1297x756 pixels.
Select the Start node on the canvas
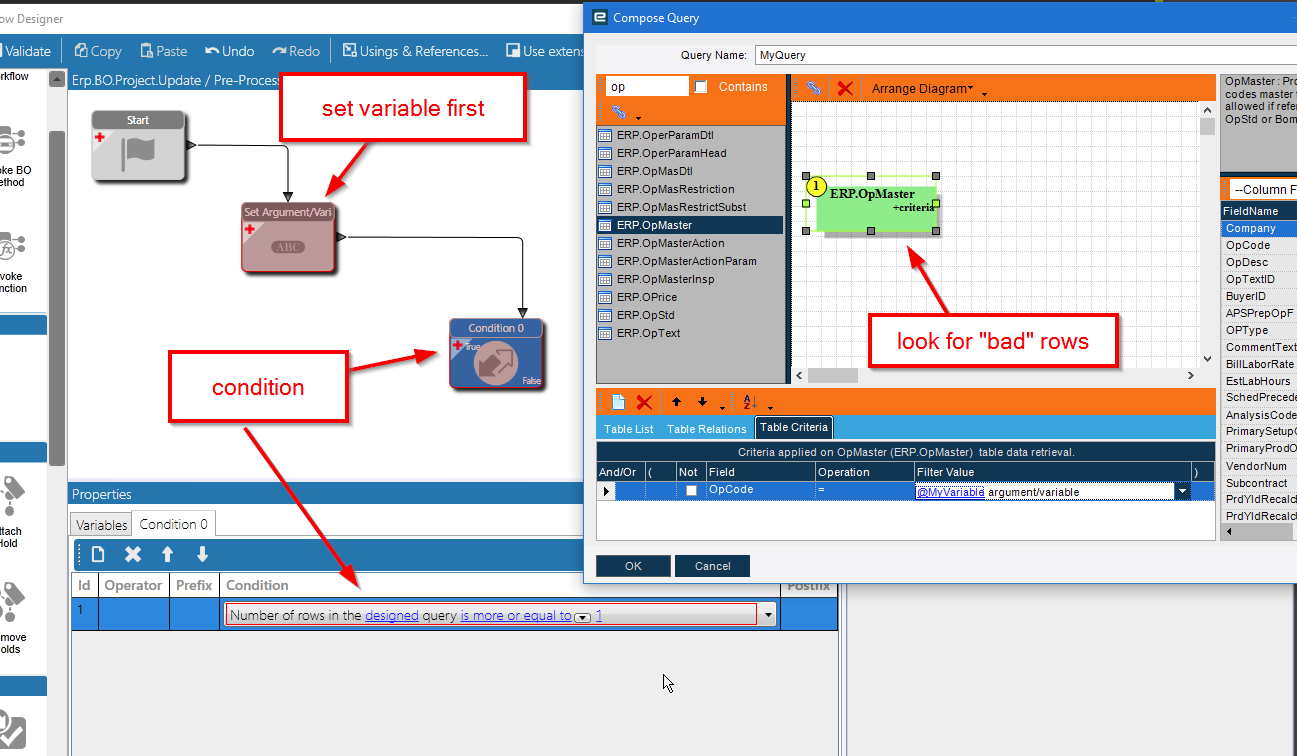tap(138, 146)
